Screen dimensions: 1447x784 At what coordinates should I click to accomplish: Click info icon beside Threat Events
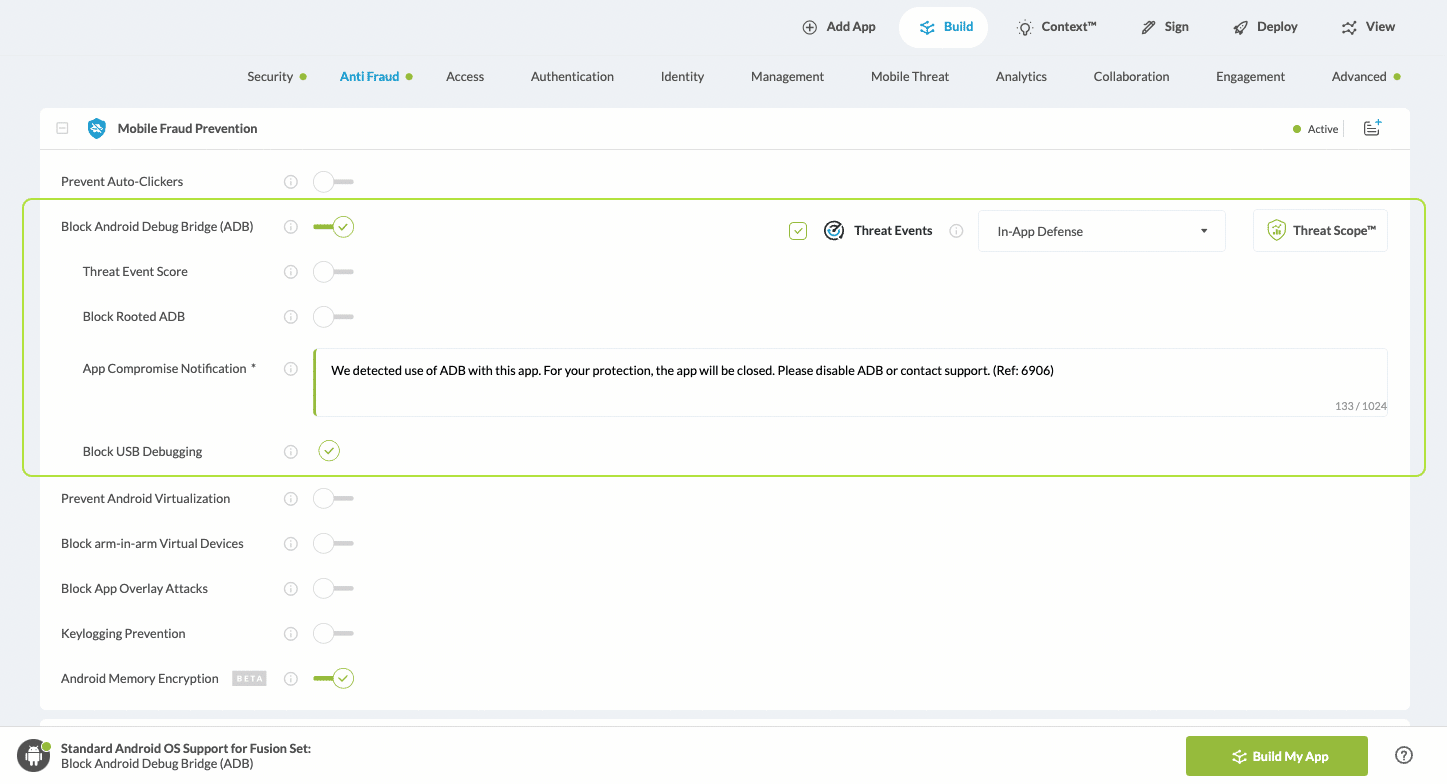click(x=956, y=231)
